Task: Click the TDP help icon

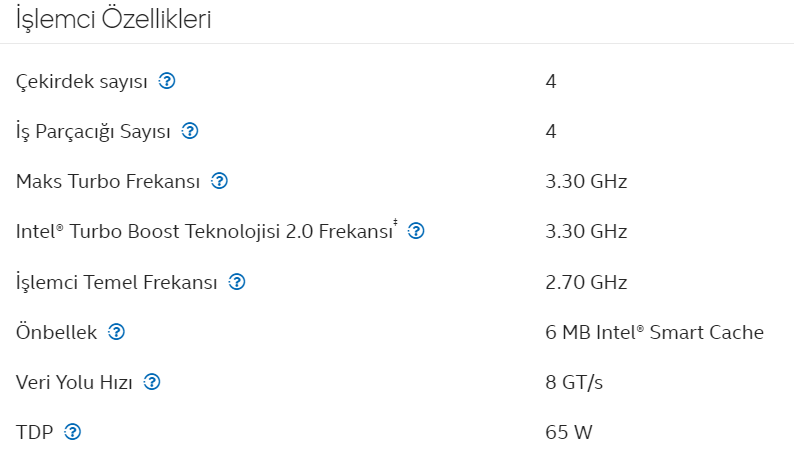Action: [72, 432]
